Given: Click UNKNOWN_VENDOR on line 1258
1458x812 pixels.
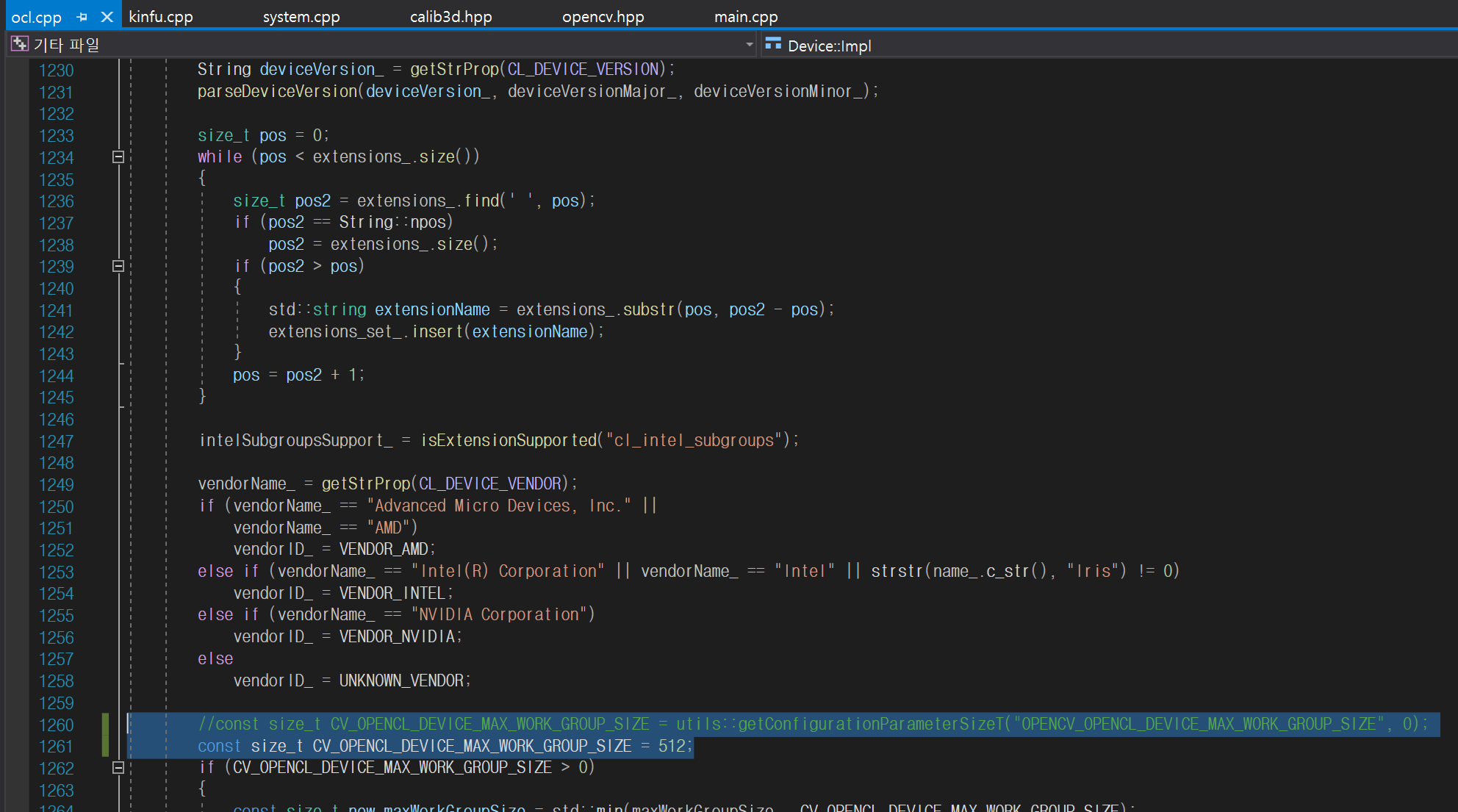Looking at the screenshot, I should [401, 680].
